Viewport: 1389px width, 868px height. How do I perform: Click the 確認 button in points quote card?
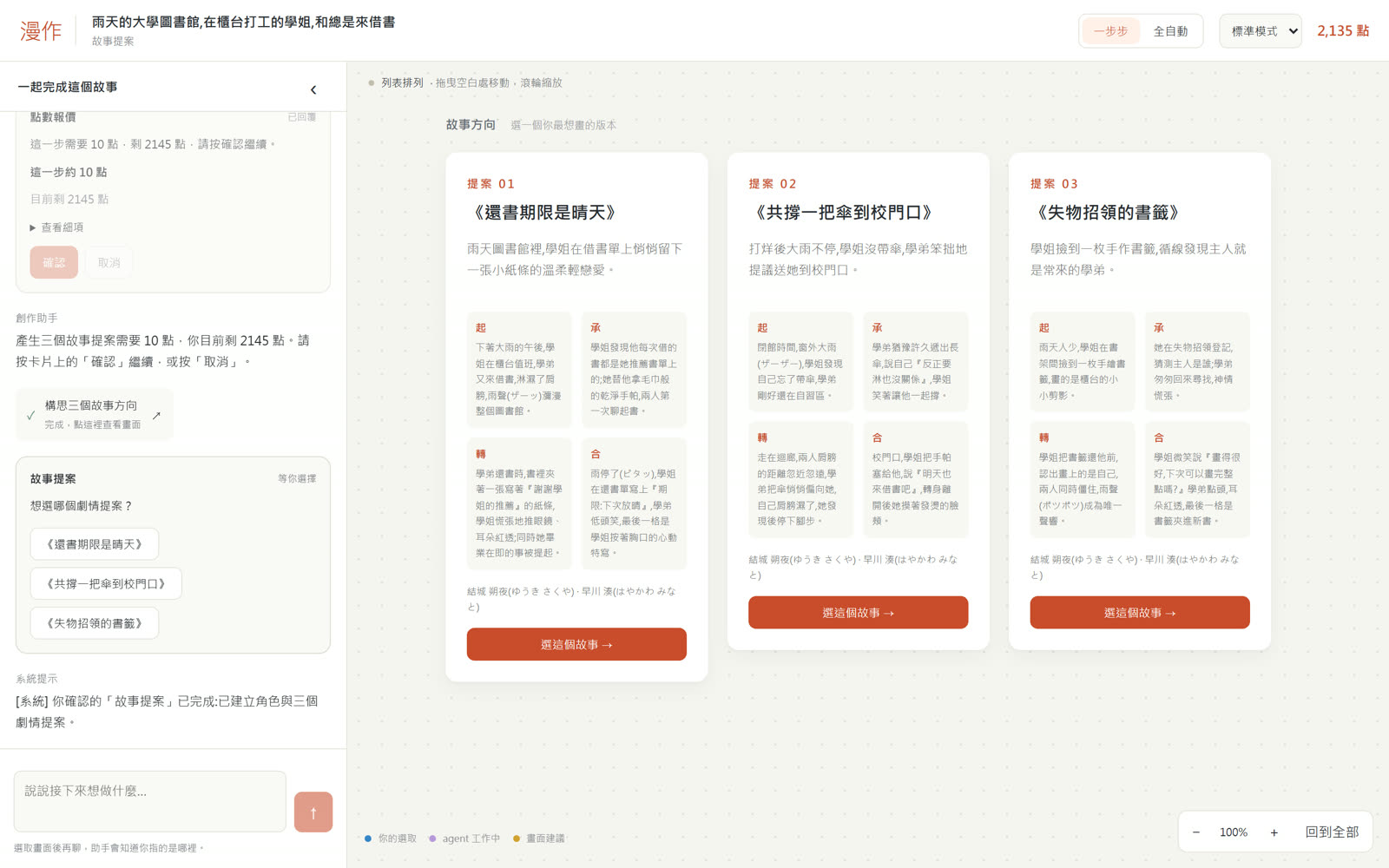click(x=54, y=262)
